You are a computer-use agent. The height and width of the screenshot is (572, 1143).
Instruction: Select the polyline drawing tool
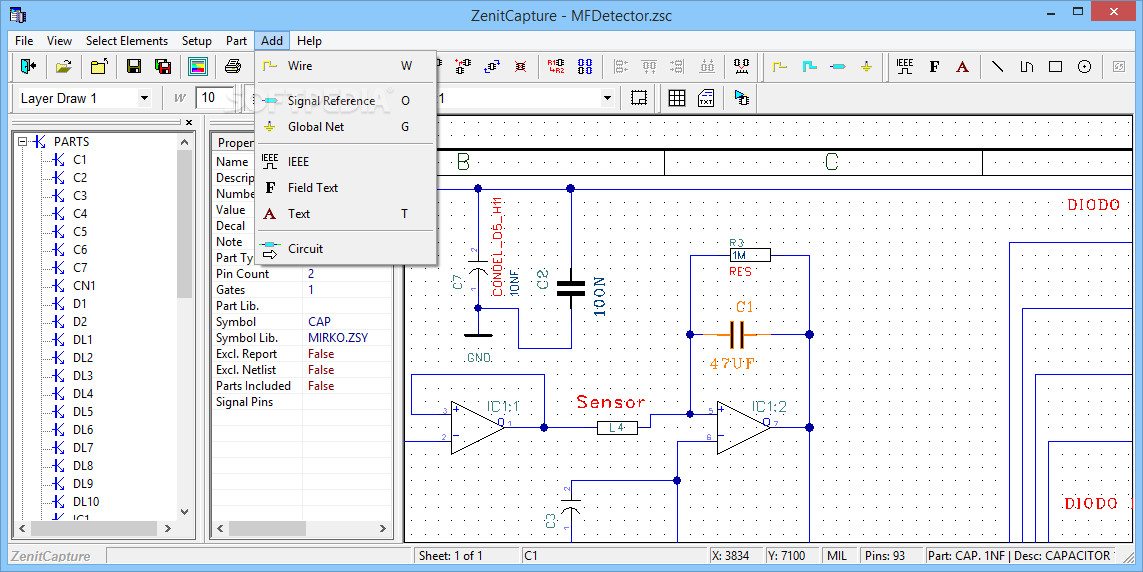click(x=1026, y=67)
